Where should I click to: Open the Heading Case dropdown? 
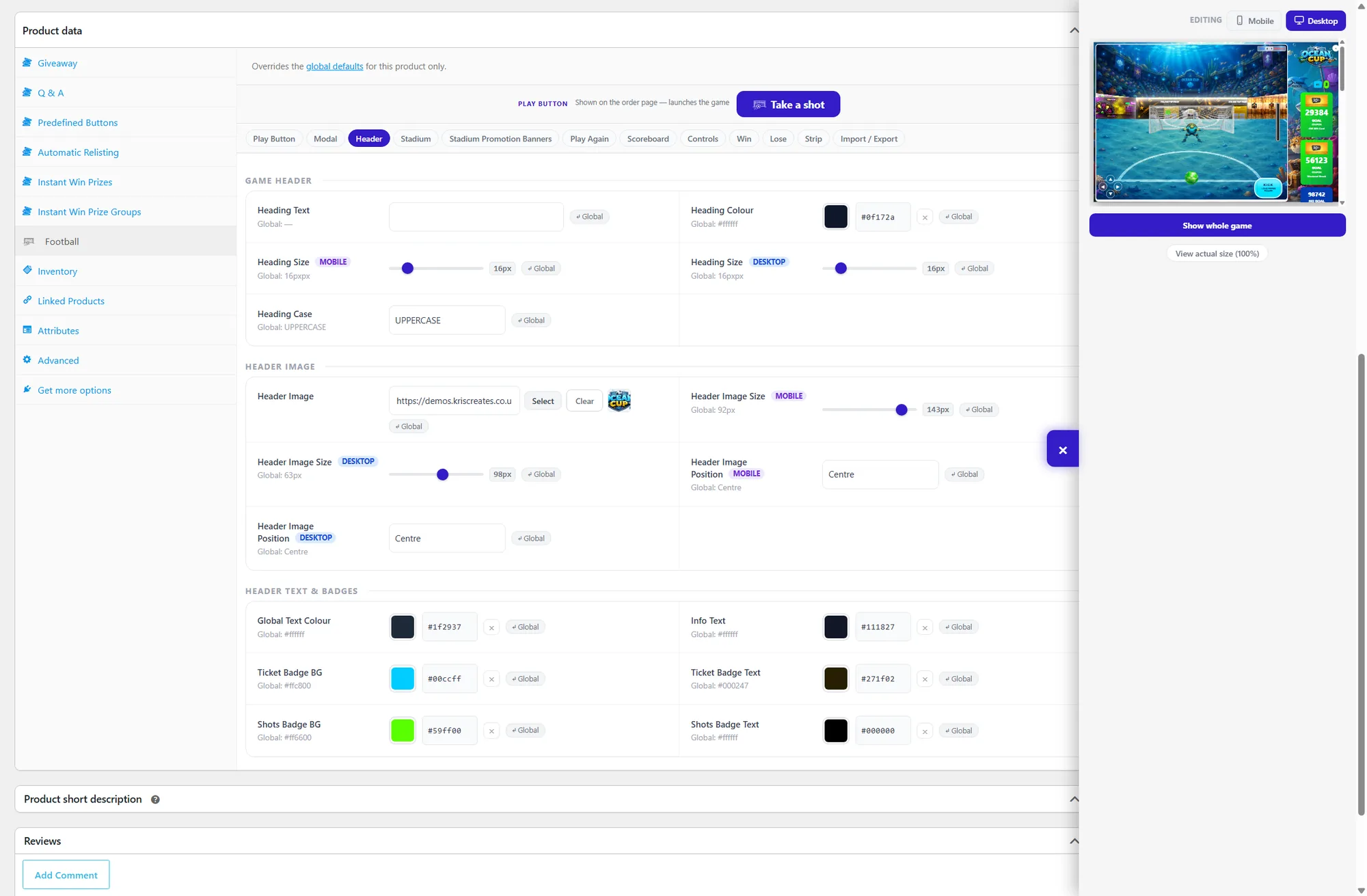point(447,320)
